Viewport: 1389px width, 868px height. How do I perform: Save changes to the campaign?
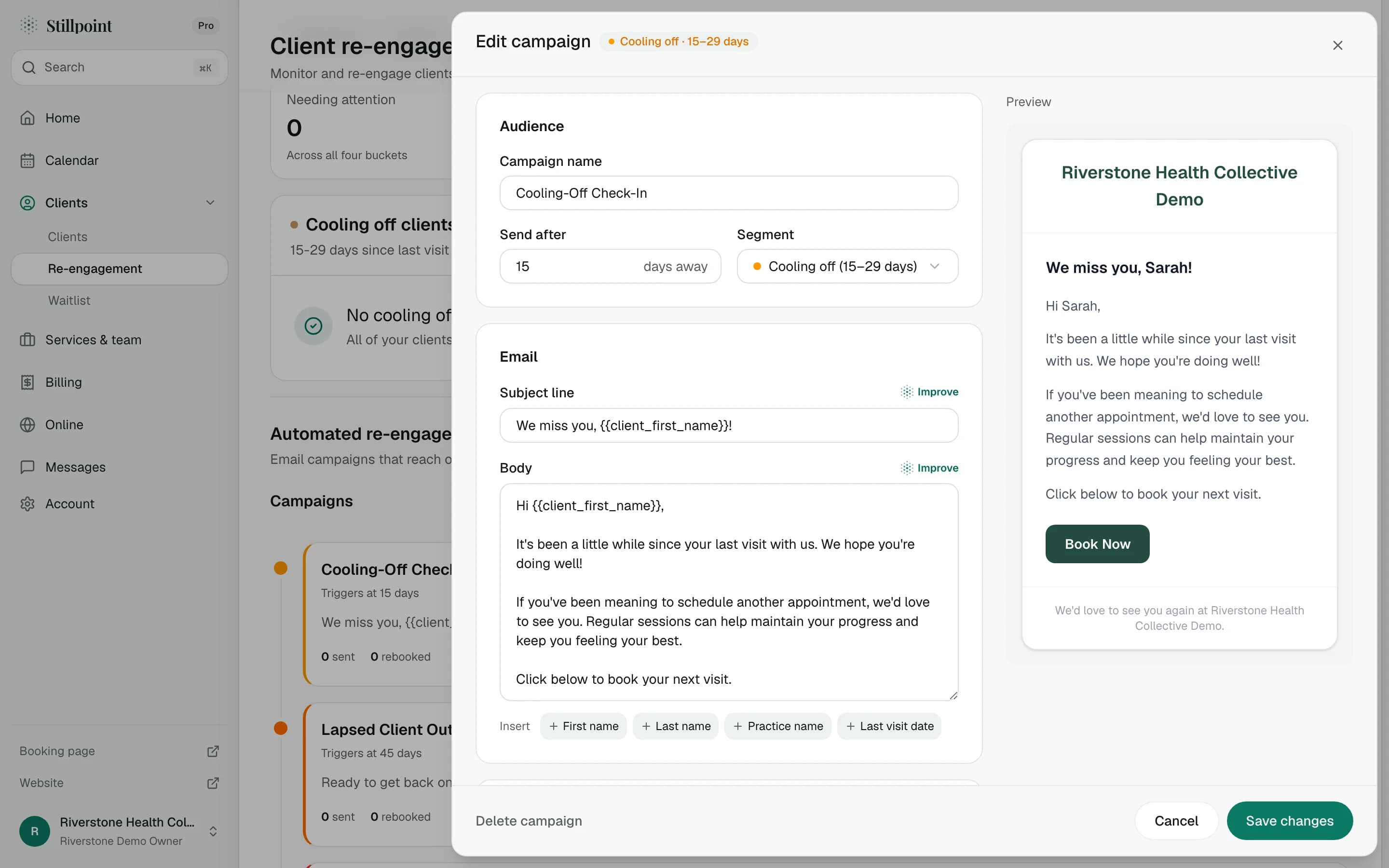coord(1289,821)
